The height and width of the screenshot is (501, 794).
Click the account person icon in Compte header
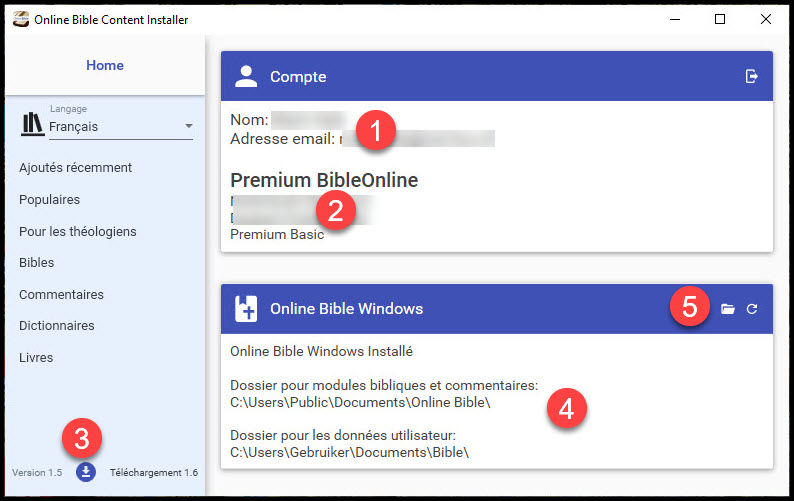pyautogui.click(x=246, y=76)
